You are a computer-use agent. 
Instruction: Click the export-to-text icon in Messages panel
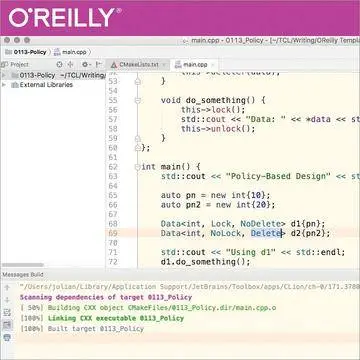pyautogui.click(x=7, y=312)
